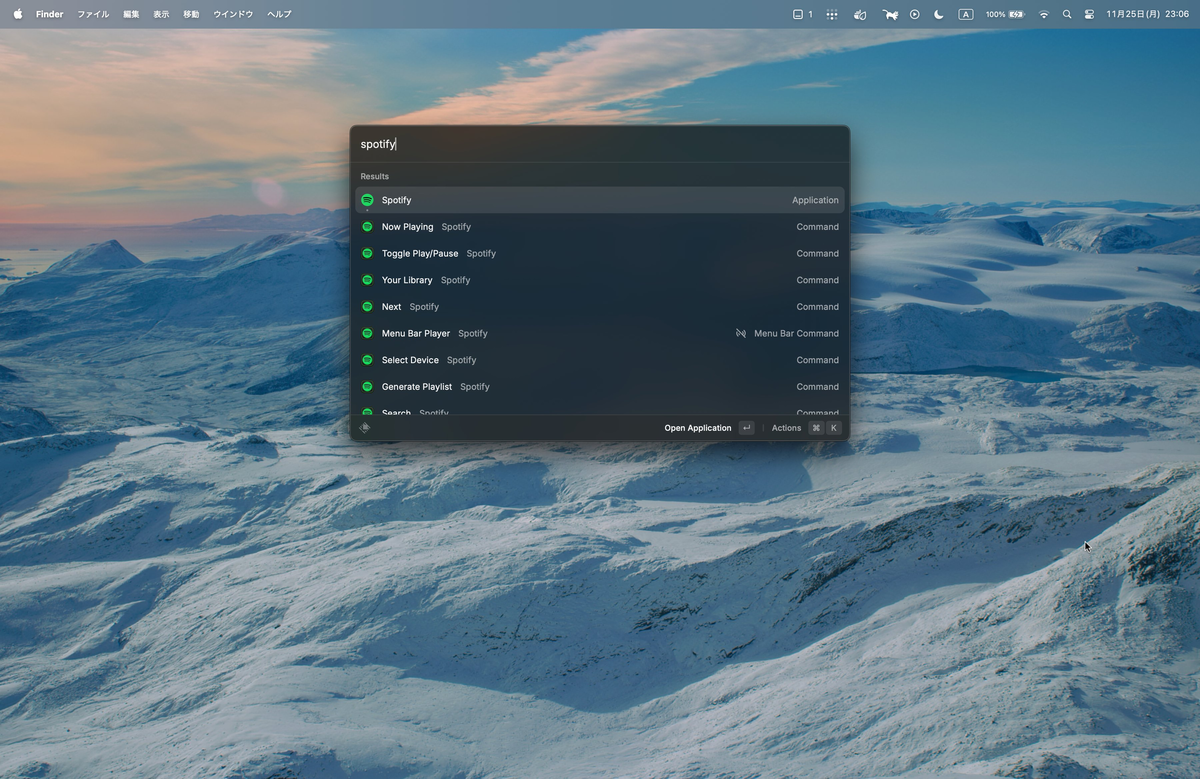Select the Your Library command
Image resolution: width=1200 pixels, height=779 pixels.
pos(600,280)
